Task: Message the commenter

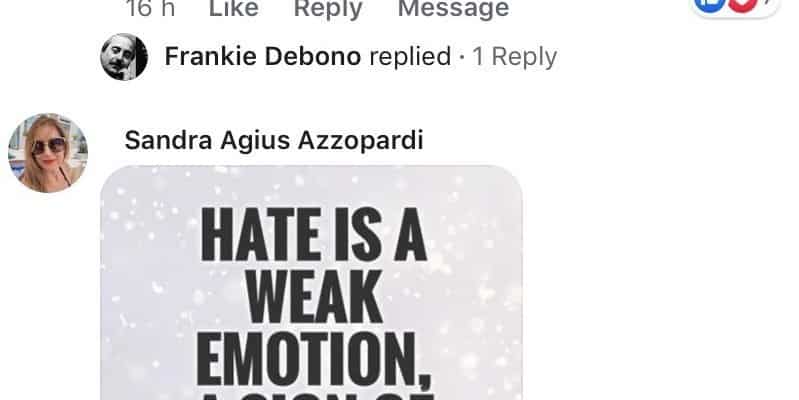Action: pyautogui.click(x=454, y=8)
